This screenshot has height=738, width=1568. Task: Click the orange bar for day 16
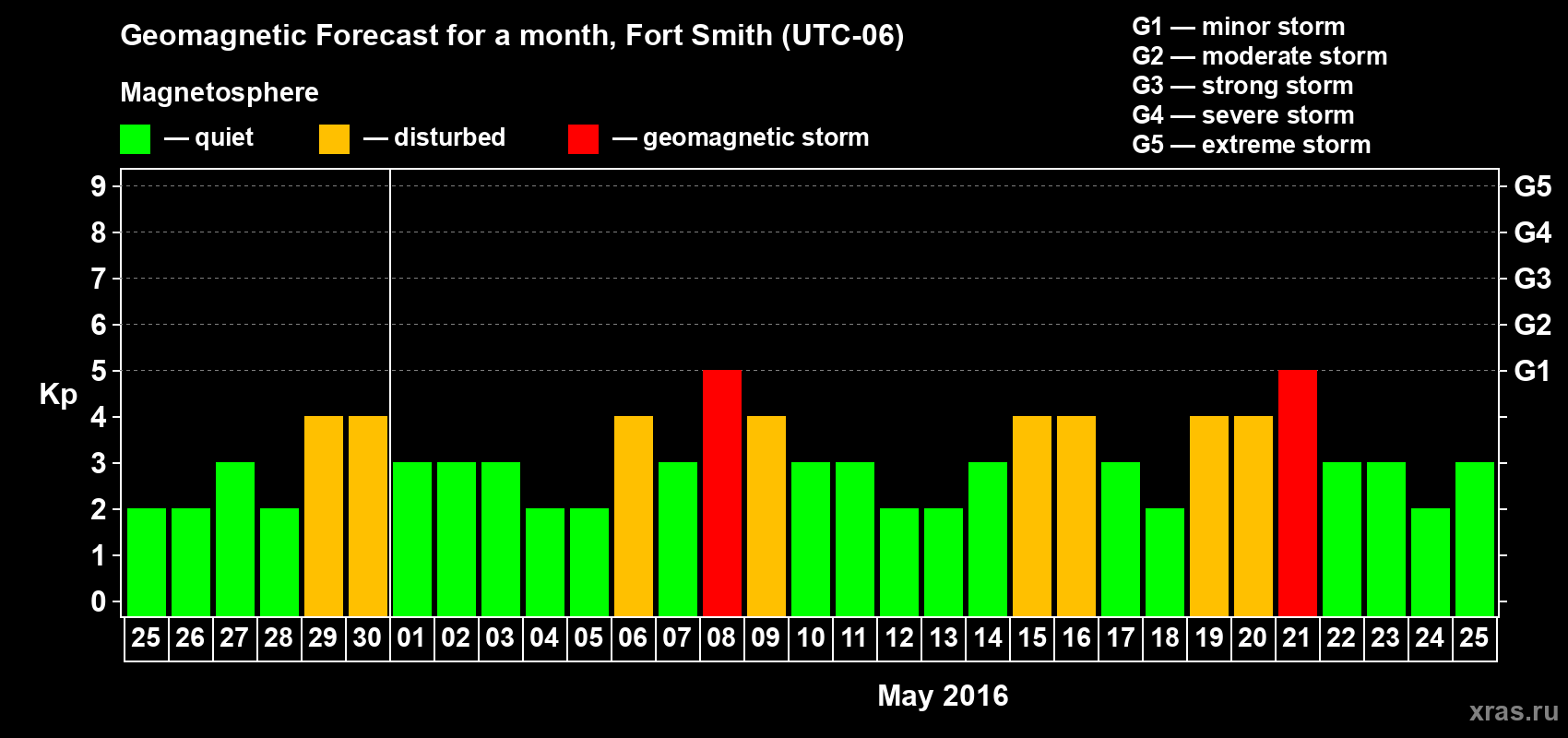[x=1076, y=517]
